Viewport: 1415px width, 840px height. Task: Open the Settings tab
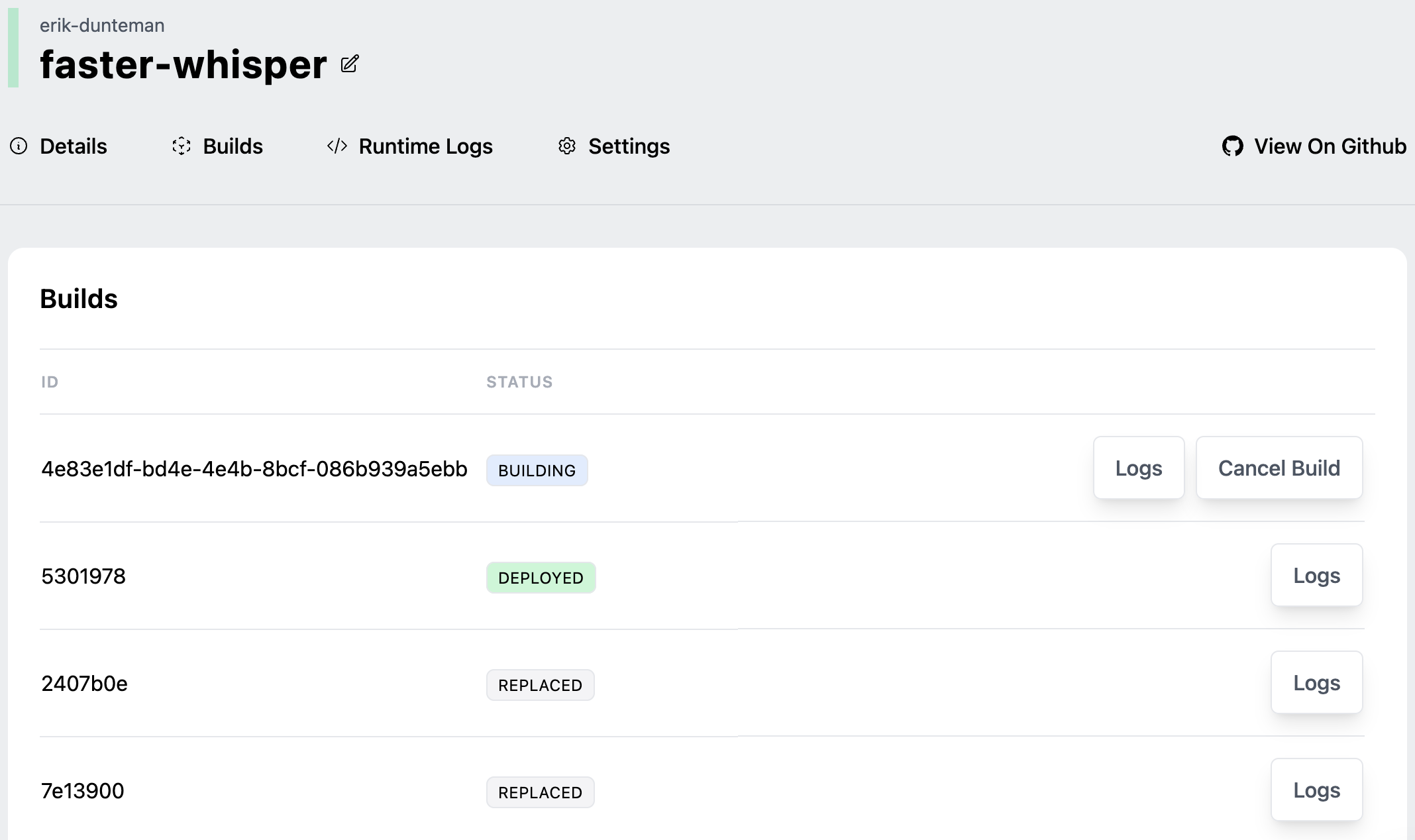629,146
